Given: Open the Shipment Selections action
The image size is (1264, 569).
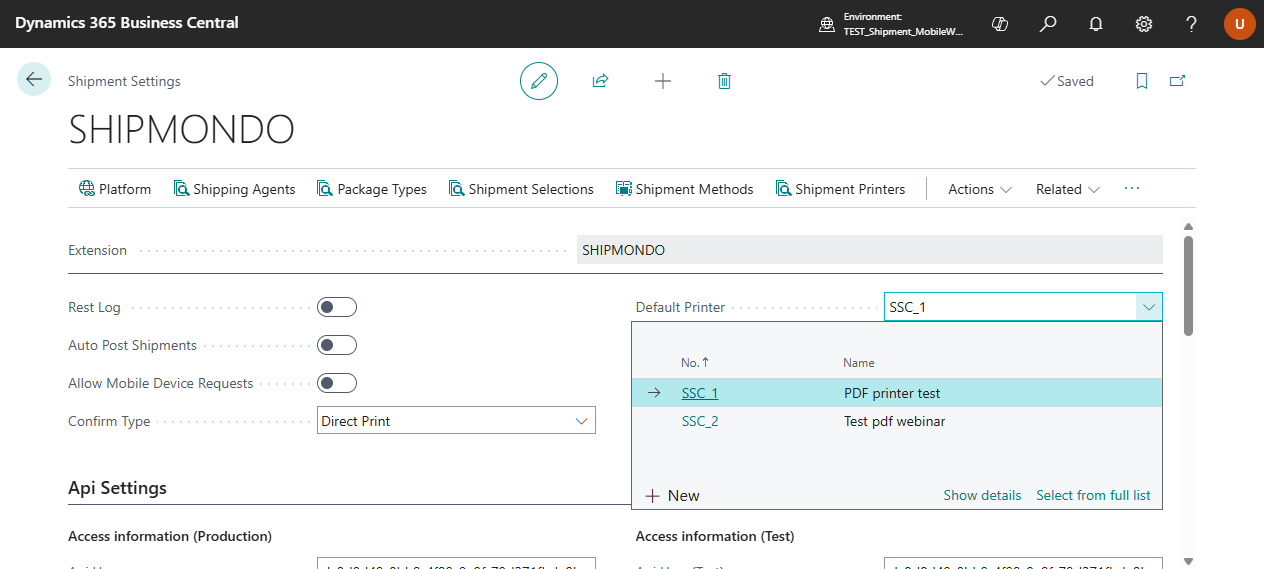Looking at the screenshot, I should [521, 189].
